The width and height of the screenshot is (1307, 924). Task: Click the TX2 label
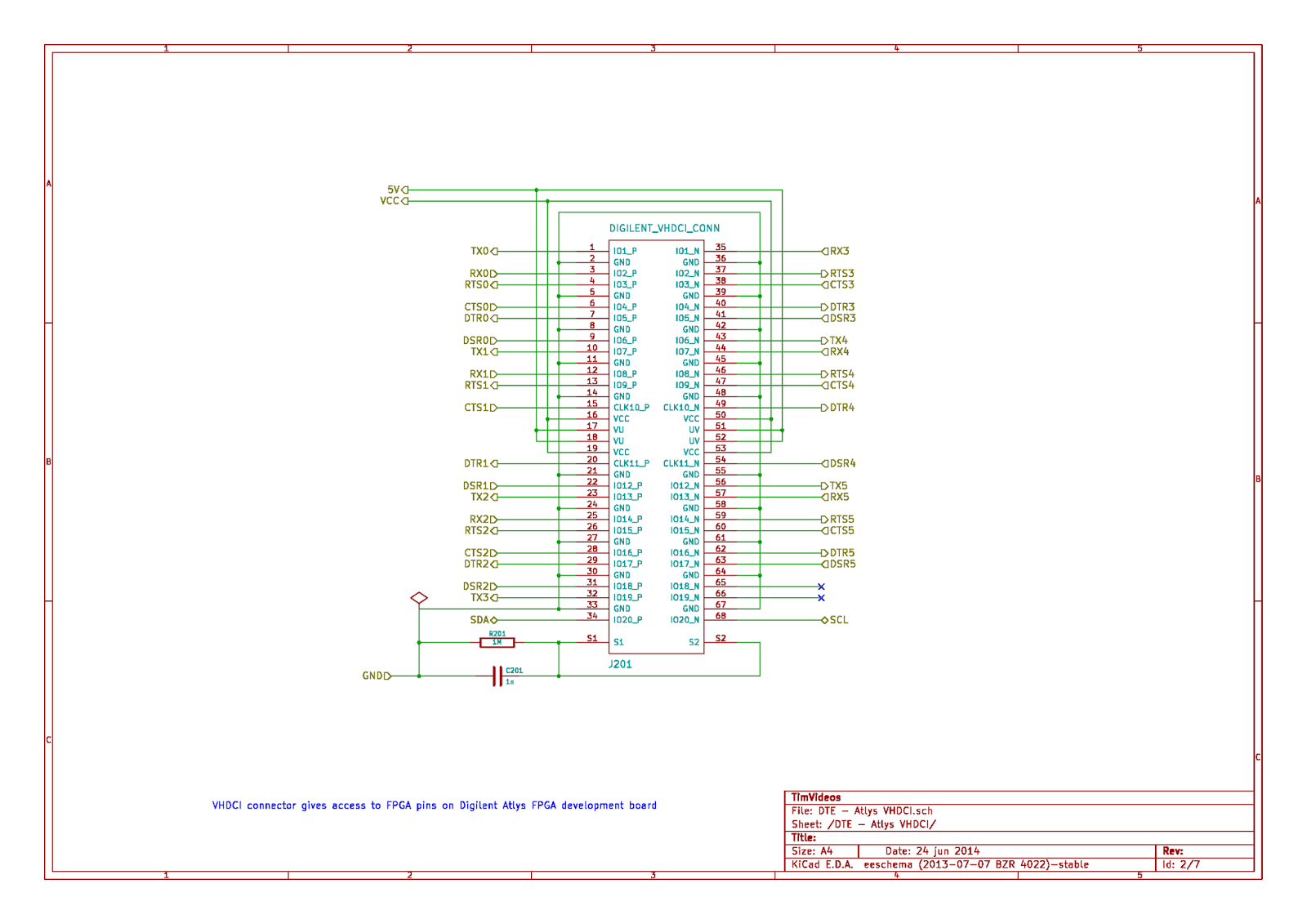click(484, 497)
